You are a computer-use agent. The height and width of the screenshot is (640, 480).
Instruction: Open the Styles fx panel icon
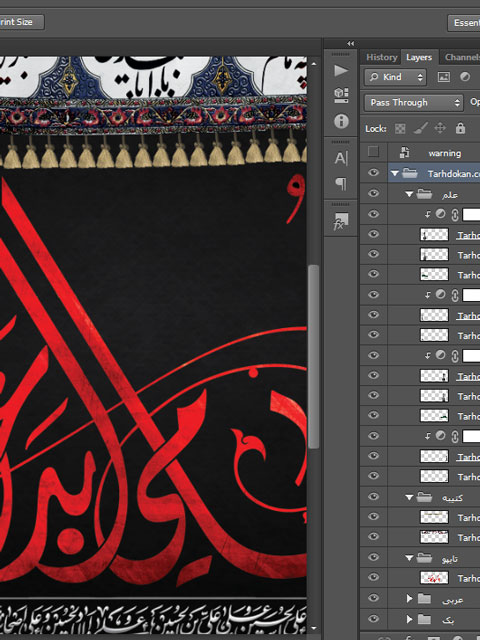coord(340,222)
